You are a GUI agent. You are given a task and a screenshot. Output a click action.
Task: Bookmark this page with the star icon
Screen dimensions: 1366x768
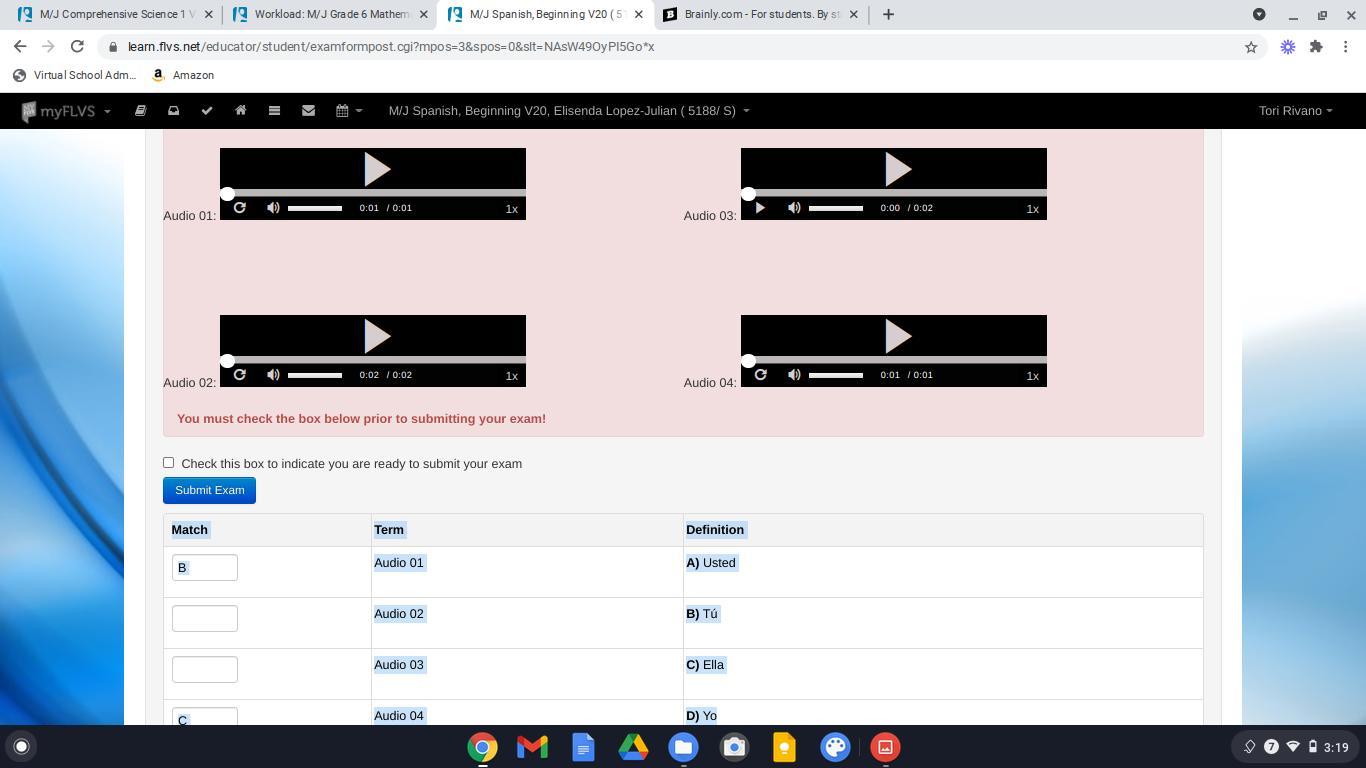tap(1251, 47)
